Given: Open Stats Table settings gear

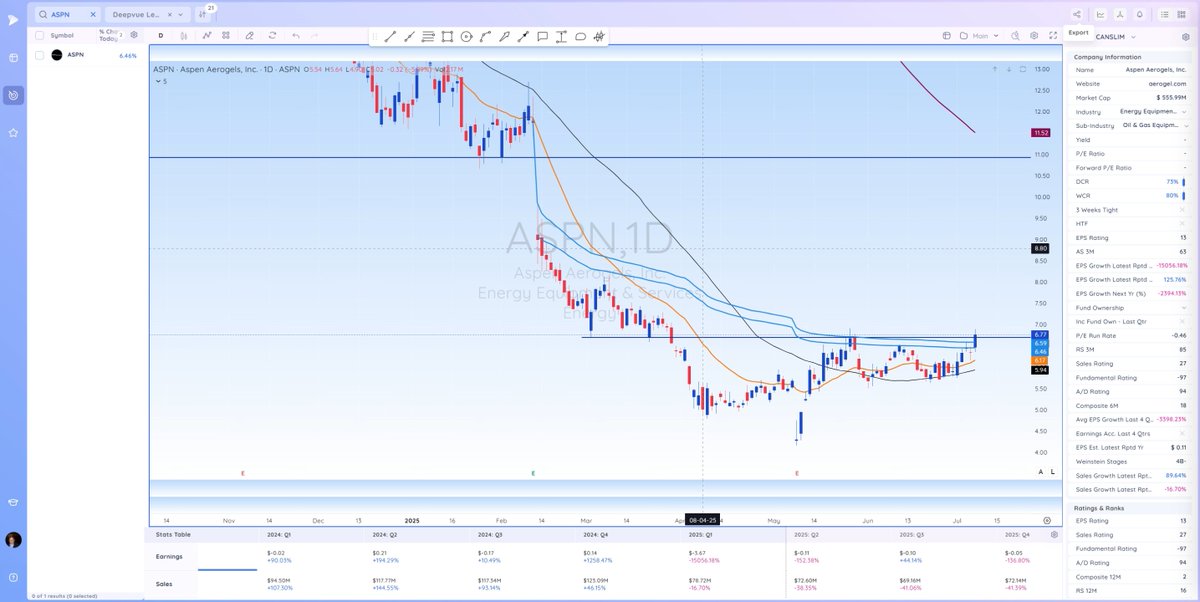Looking at the screenshot, I should point(1055,535).
